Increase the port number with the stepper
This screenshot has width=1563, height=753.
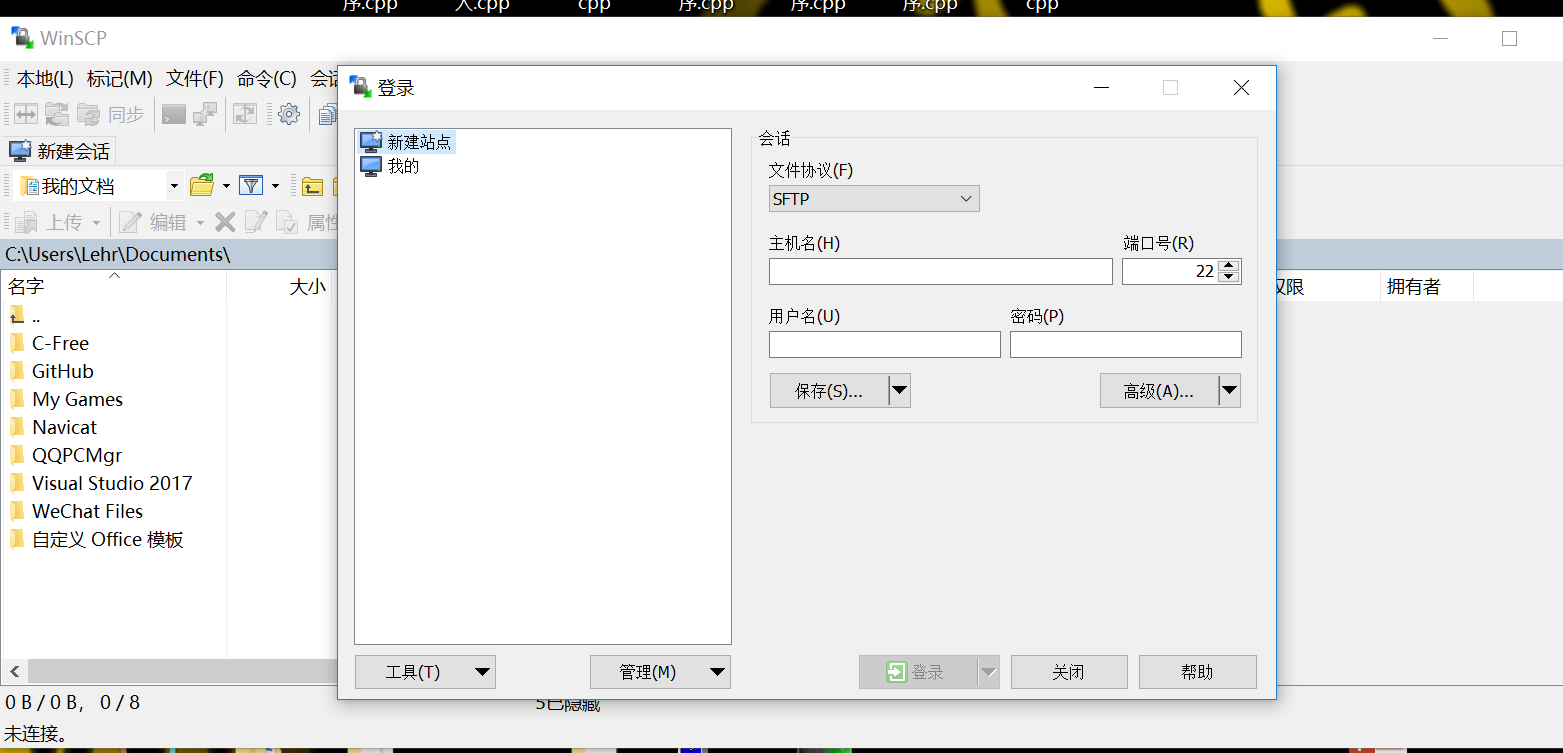point(1229,265)
